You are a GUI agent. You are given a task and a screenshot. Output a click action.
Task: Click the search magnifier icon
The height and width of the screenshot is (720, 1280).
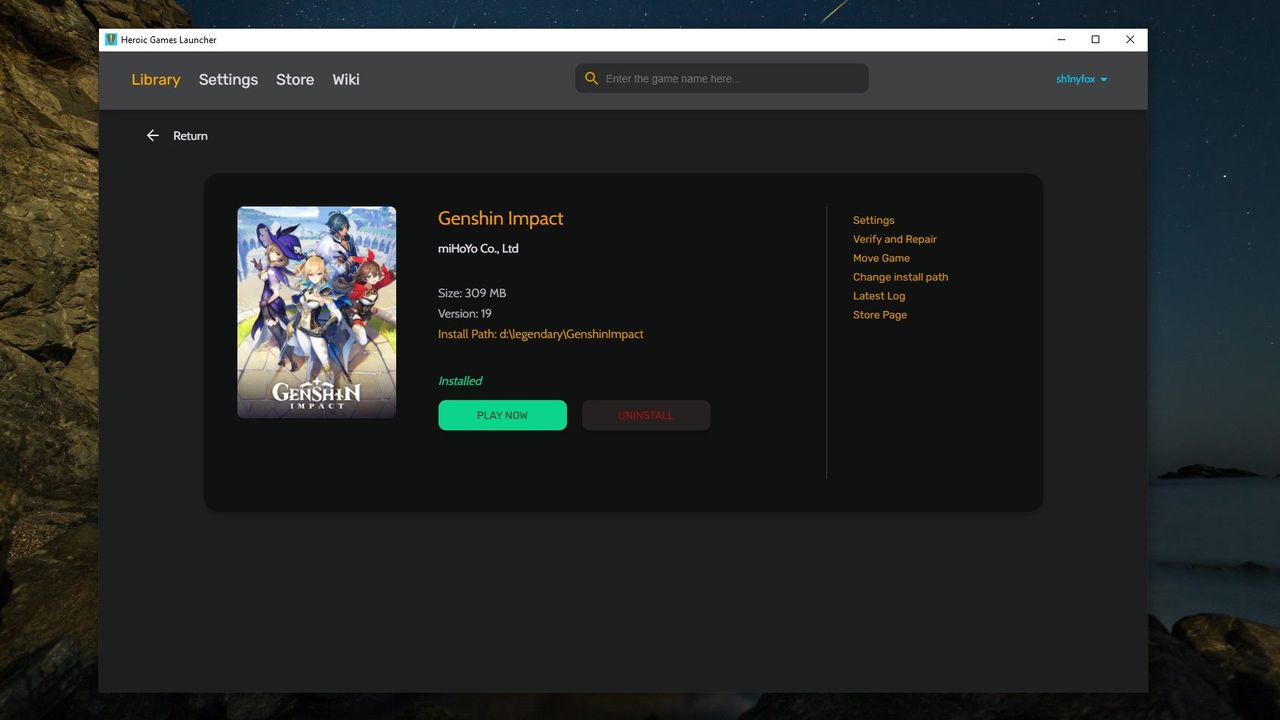tap(591, 78)
